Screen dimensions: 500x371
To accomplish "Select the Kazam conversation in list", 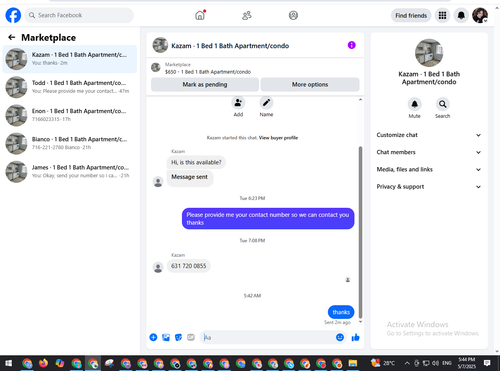I will click(x=70, y=59).
